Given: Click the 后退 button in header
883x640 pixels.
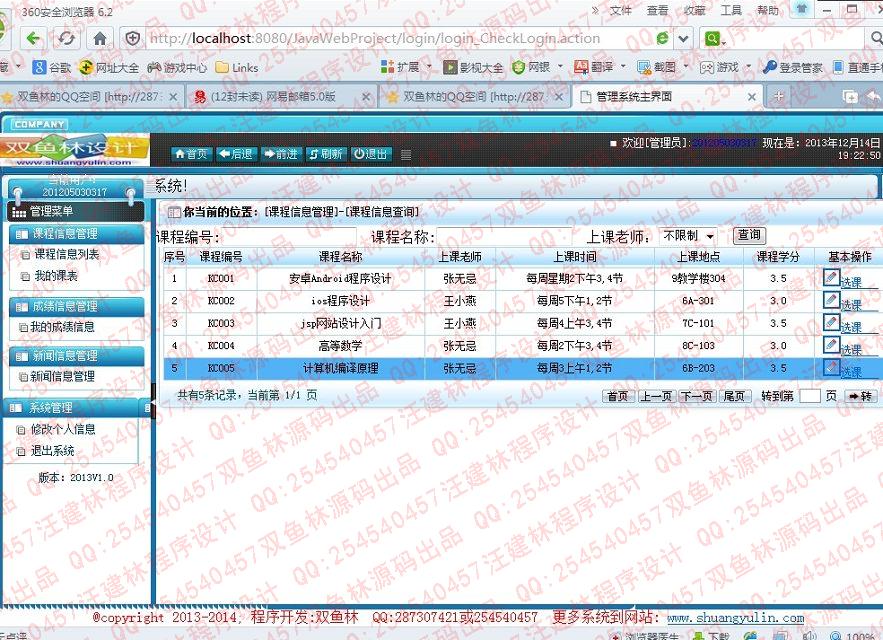Looking at the screenshot, I should pos(236,154).
